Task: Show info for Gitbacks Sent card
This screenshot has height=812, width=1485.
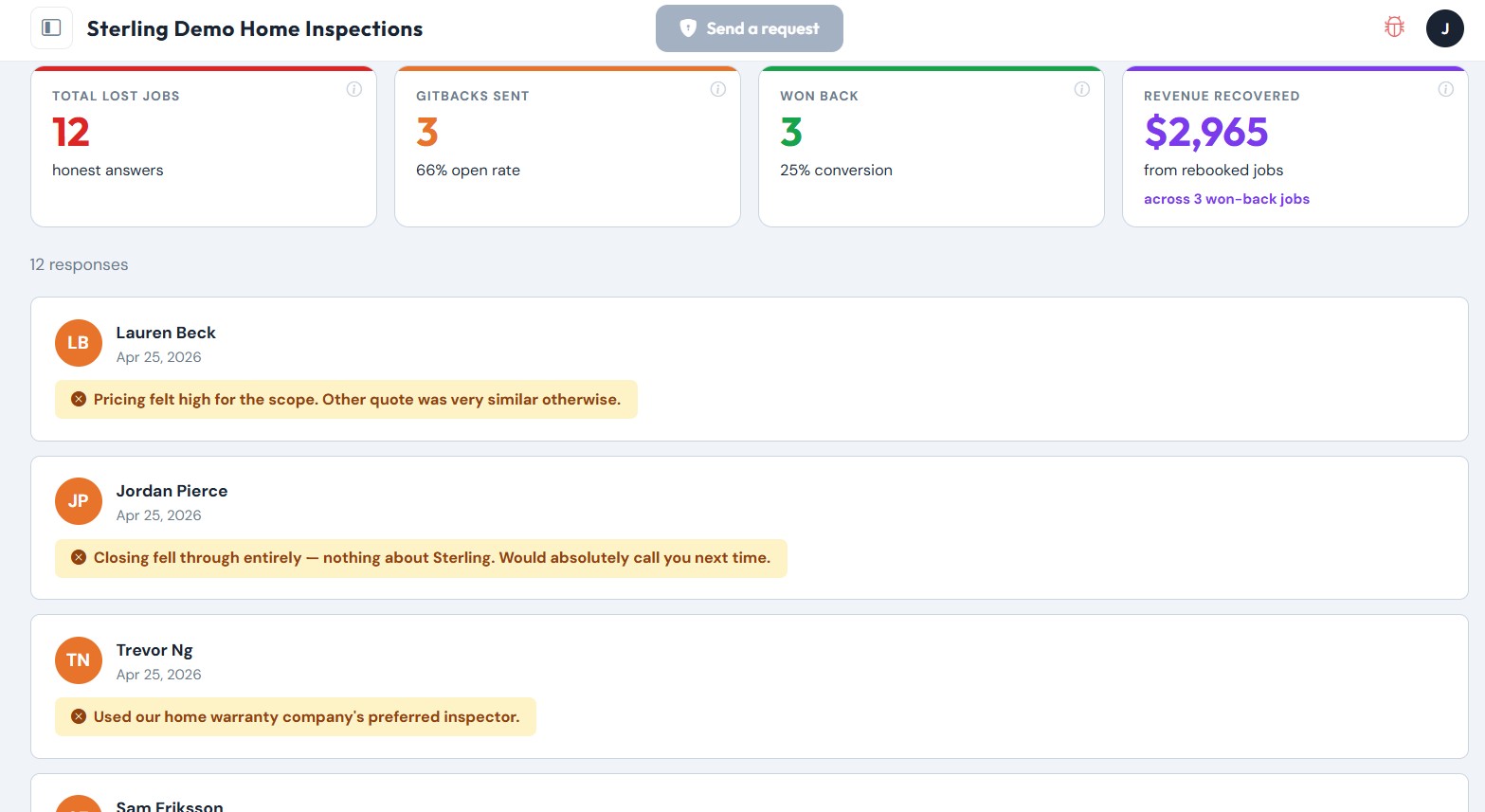Action: click(x=717, y=89)
